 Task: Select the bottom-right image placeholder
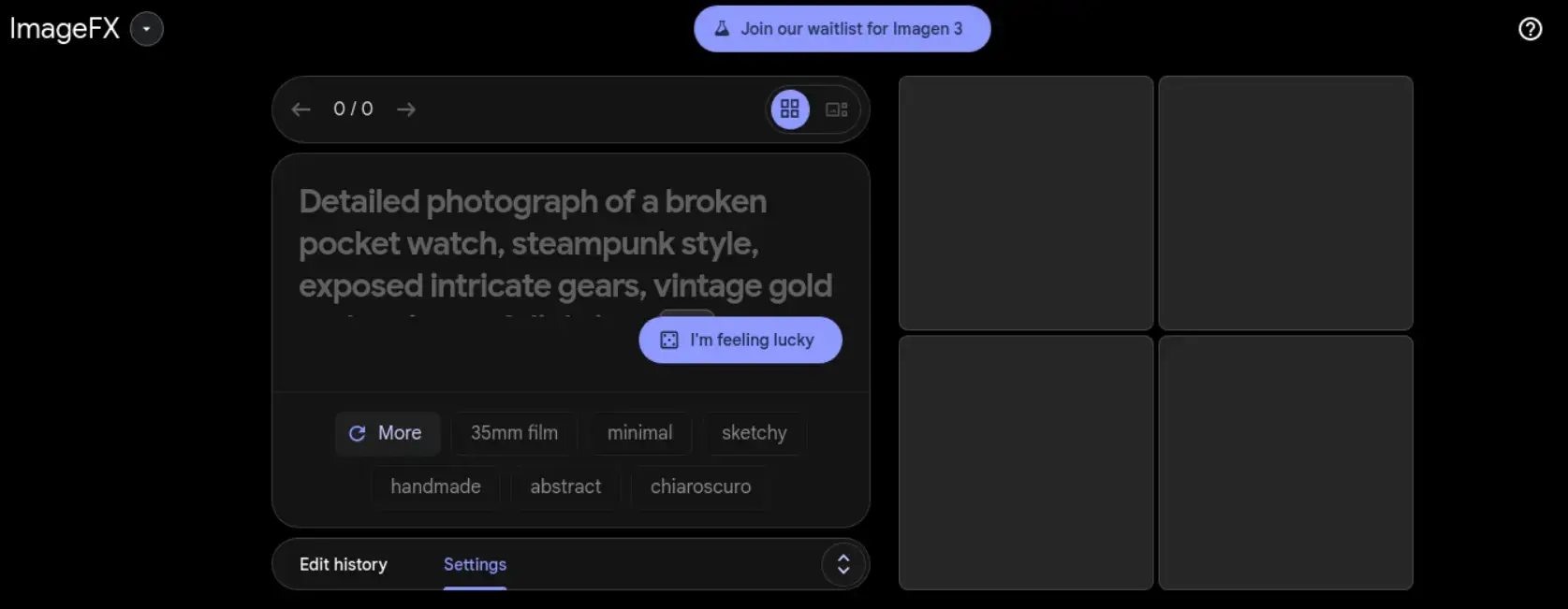coord(1285,462)
